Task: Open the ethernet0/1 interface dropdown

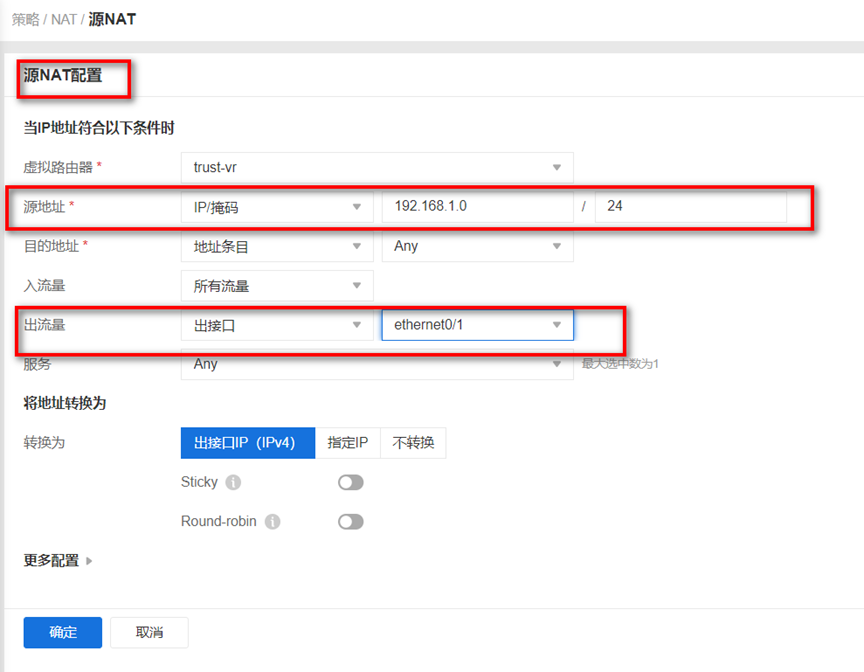Action: point(477,325)
